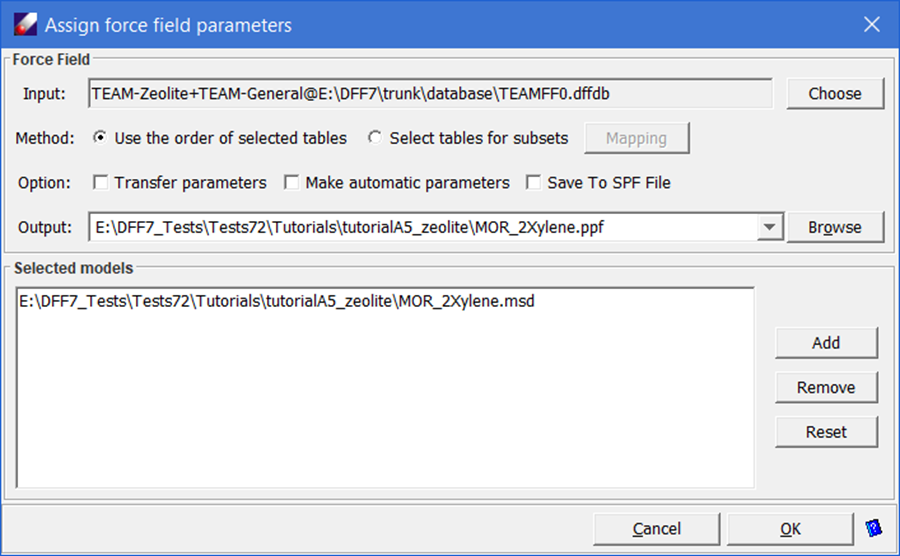Click the blue help icon beside OK

(874, 528)
